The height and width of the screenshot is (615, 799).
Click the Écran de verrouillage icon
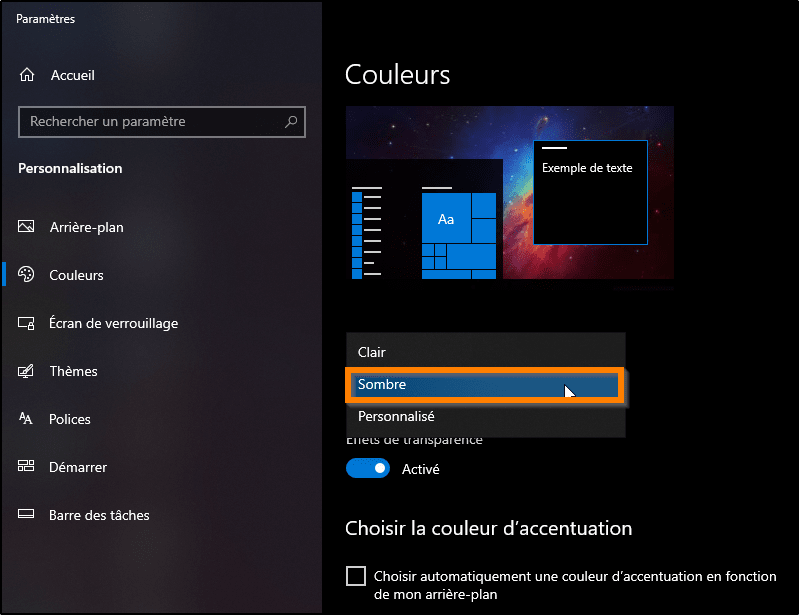pyautogui.click(x=26, y=323)
